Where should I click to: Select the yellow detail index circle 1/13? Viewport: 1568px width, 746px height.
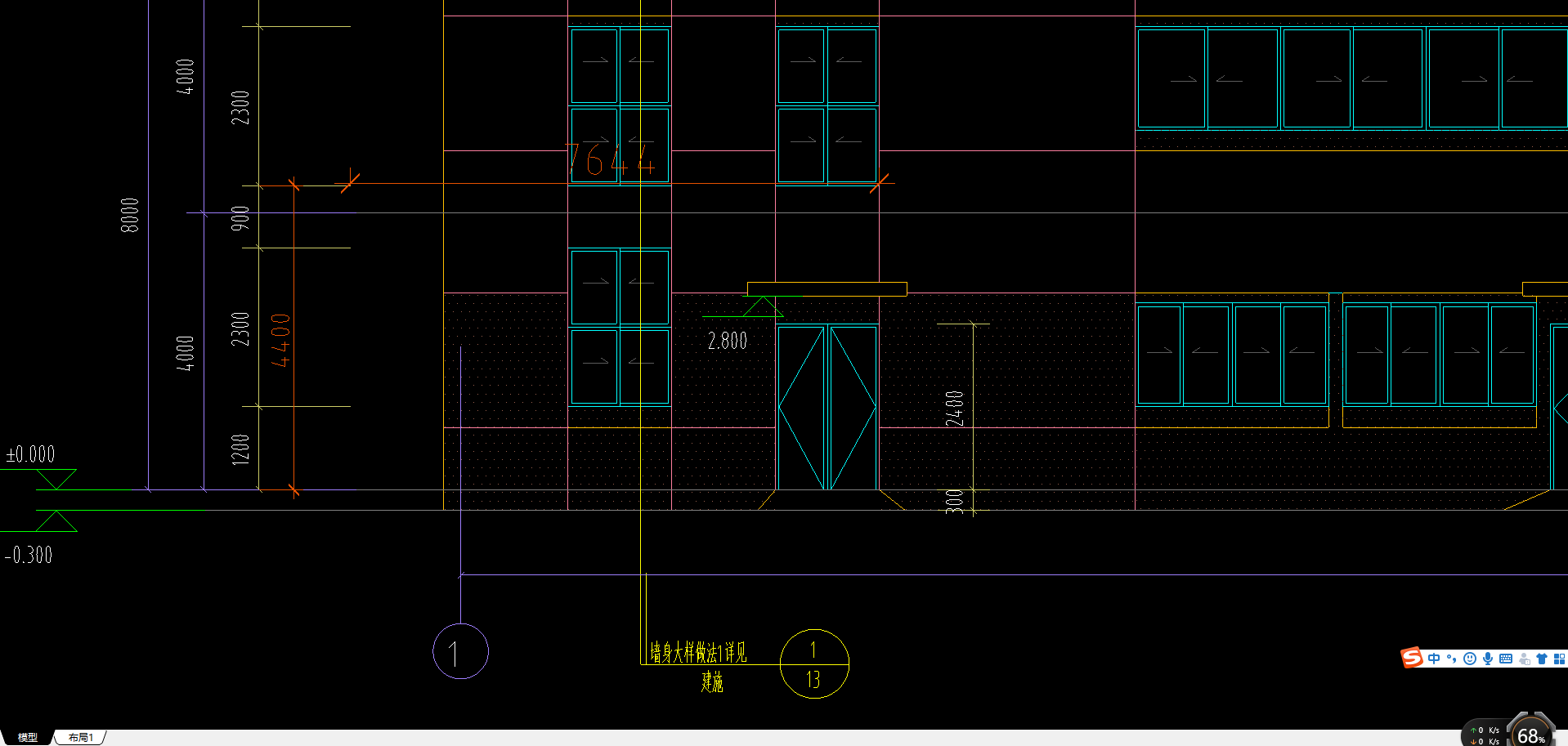coord(814,663)
